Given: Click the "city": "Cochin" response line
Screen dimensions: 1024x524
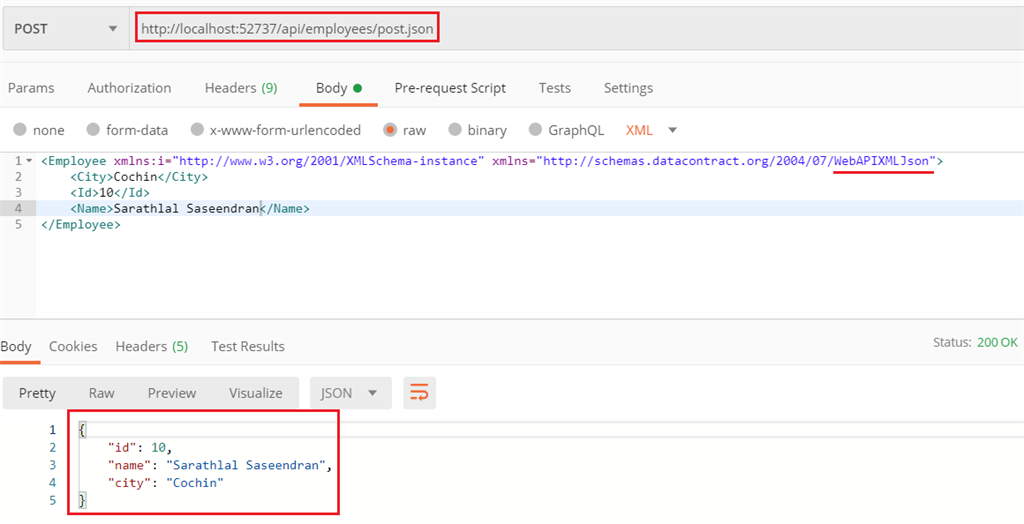Looking at the screenshot, I should (x=166, y=483).
